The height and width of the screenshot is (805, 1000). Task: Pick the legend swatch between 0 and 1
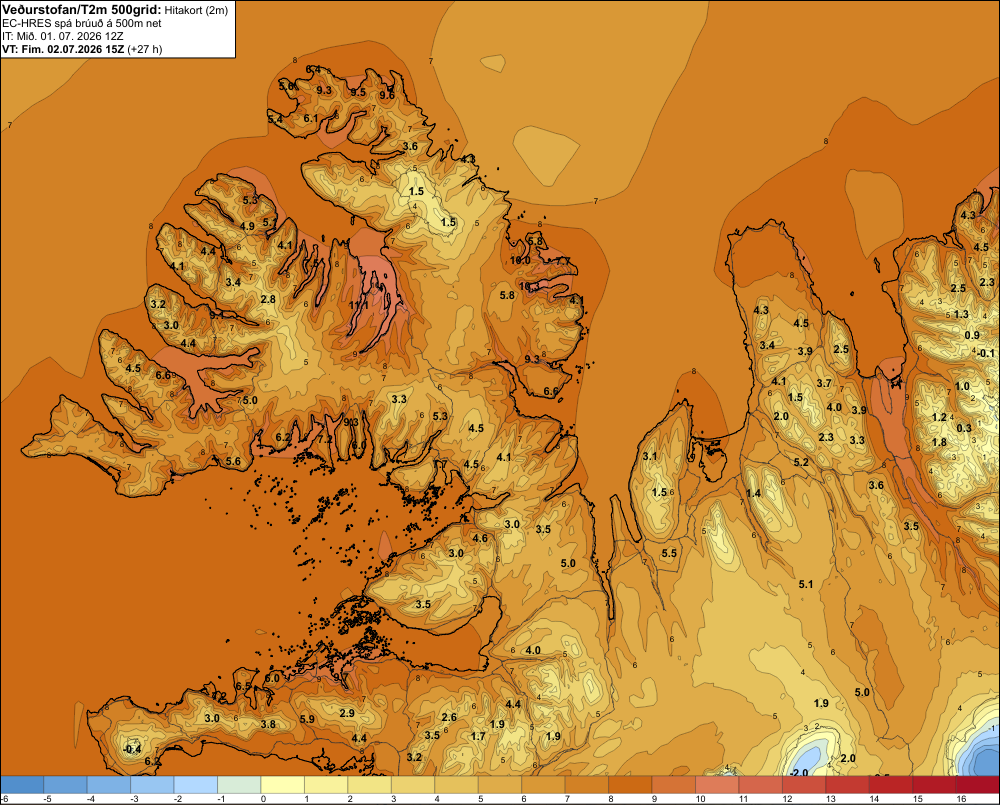(283, 785)
